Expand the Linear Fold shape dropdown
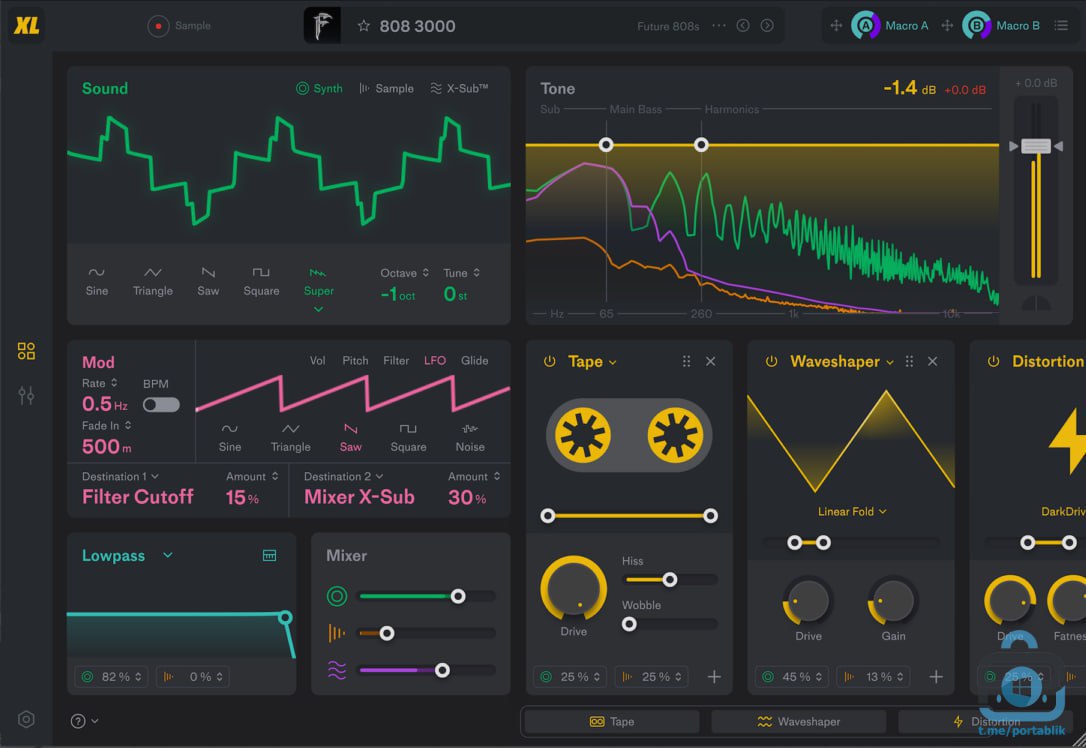Screen dimensions: 1086x748 (x=852, y=511)
